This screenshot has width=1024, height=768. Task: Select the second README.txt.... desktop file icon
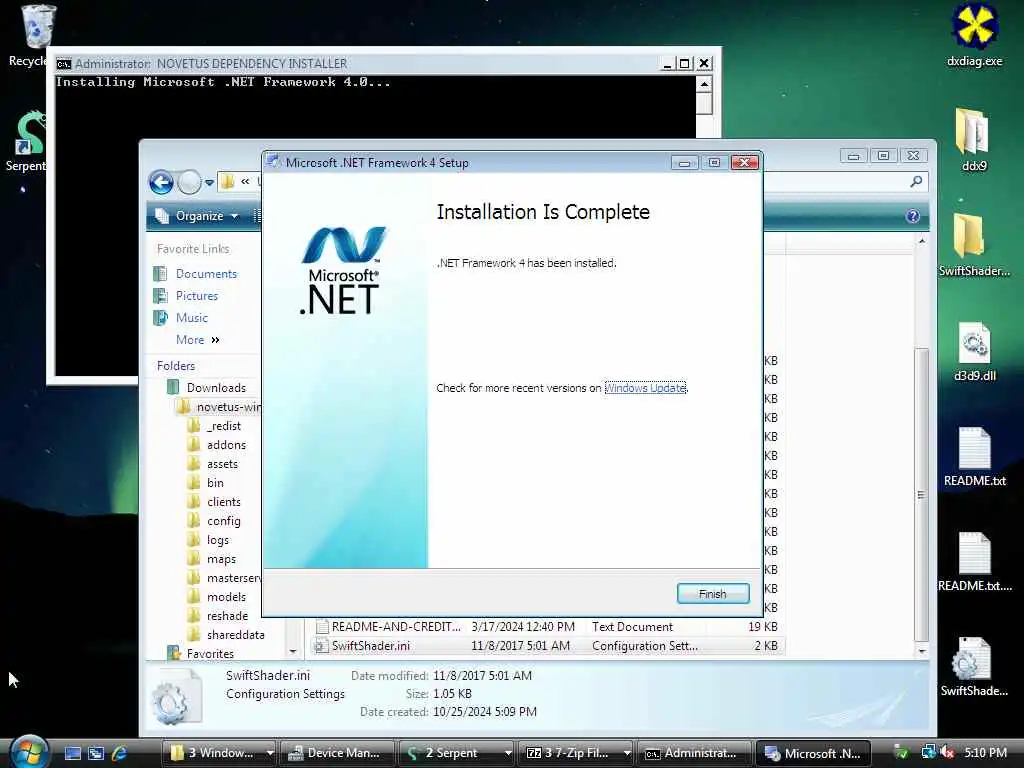974,562
